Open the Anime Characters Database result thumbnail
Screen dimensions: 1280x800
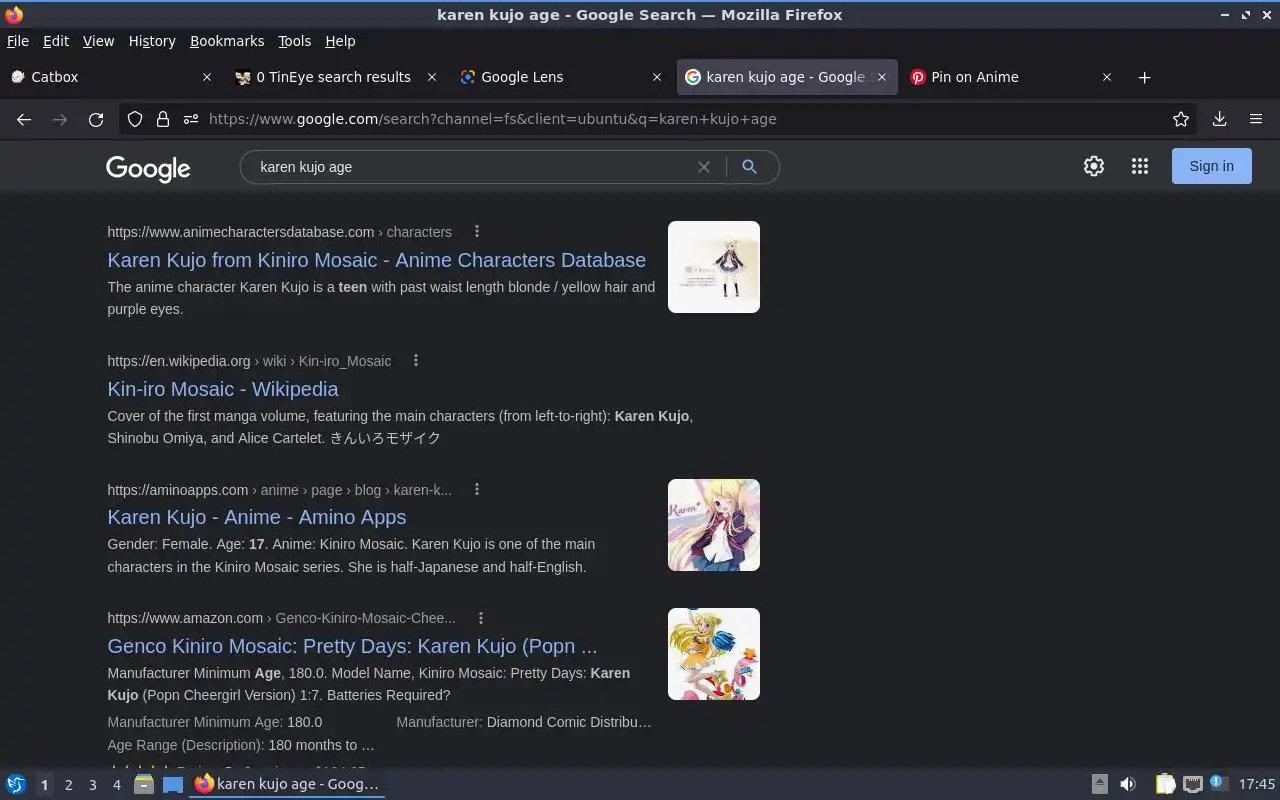pyautogui.click(x=714, y=267)
